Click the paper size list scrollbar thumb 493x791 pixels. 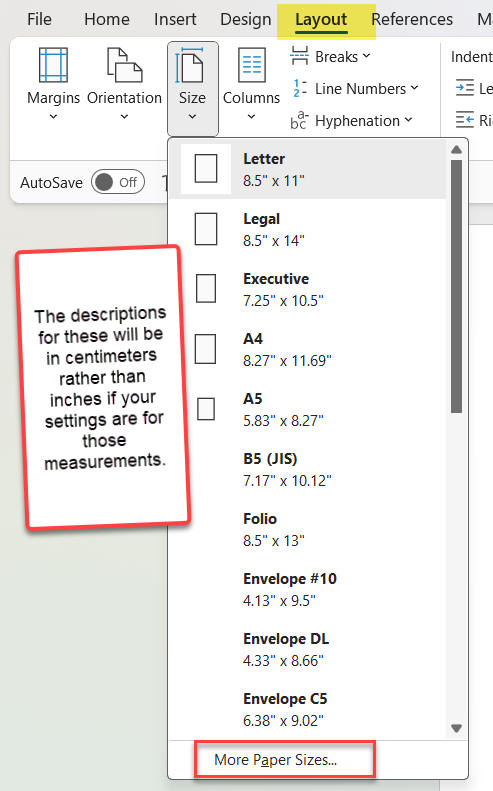[456, 286]
